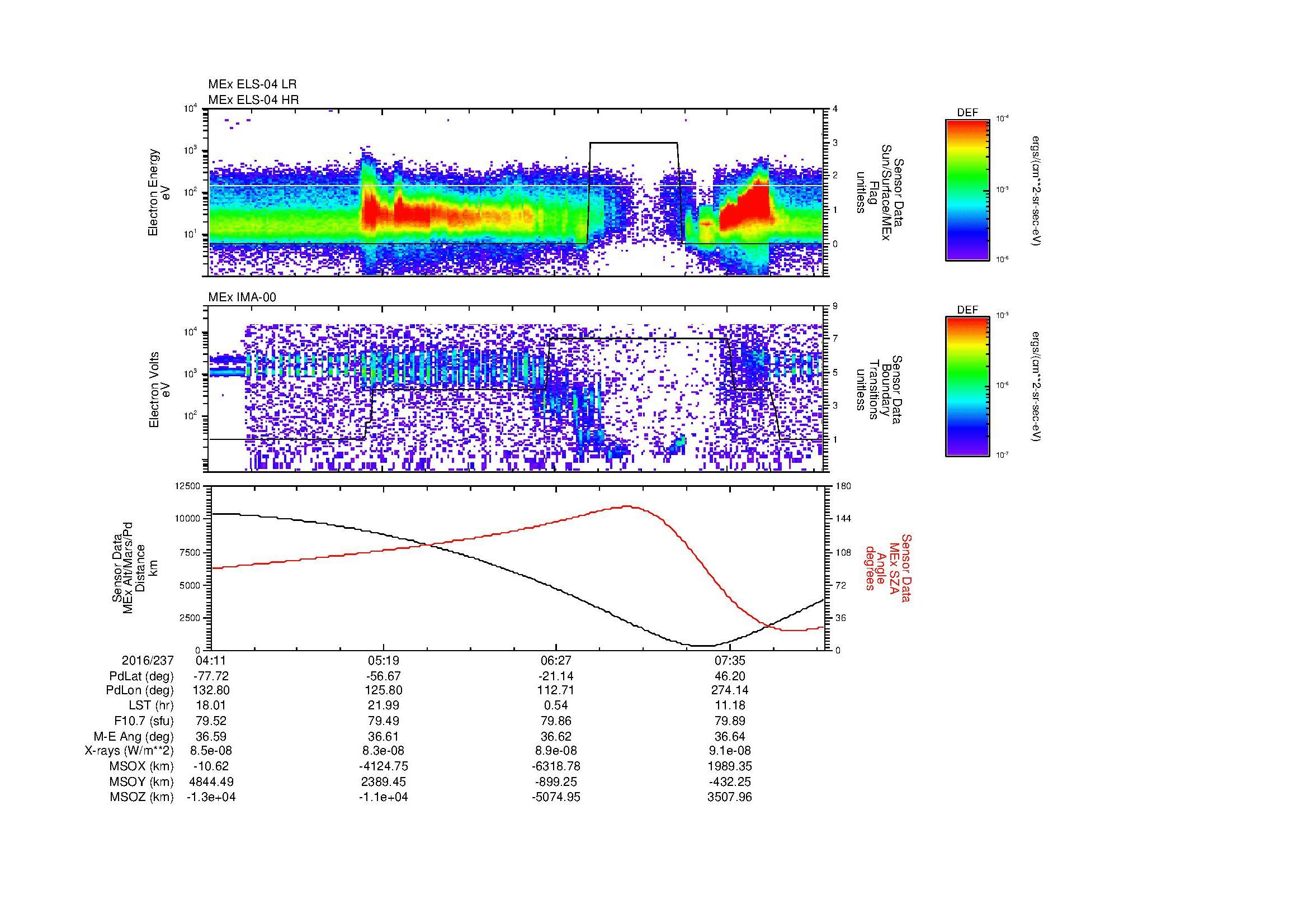Screen dimensions: 1308x924
Task: Click the MSOZ value '-1.1e+04'
Action: click(x=383, y=797)
